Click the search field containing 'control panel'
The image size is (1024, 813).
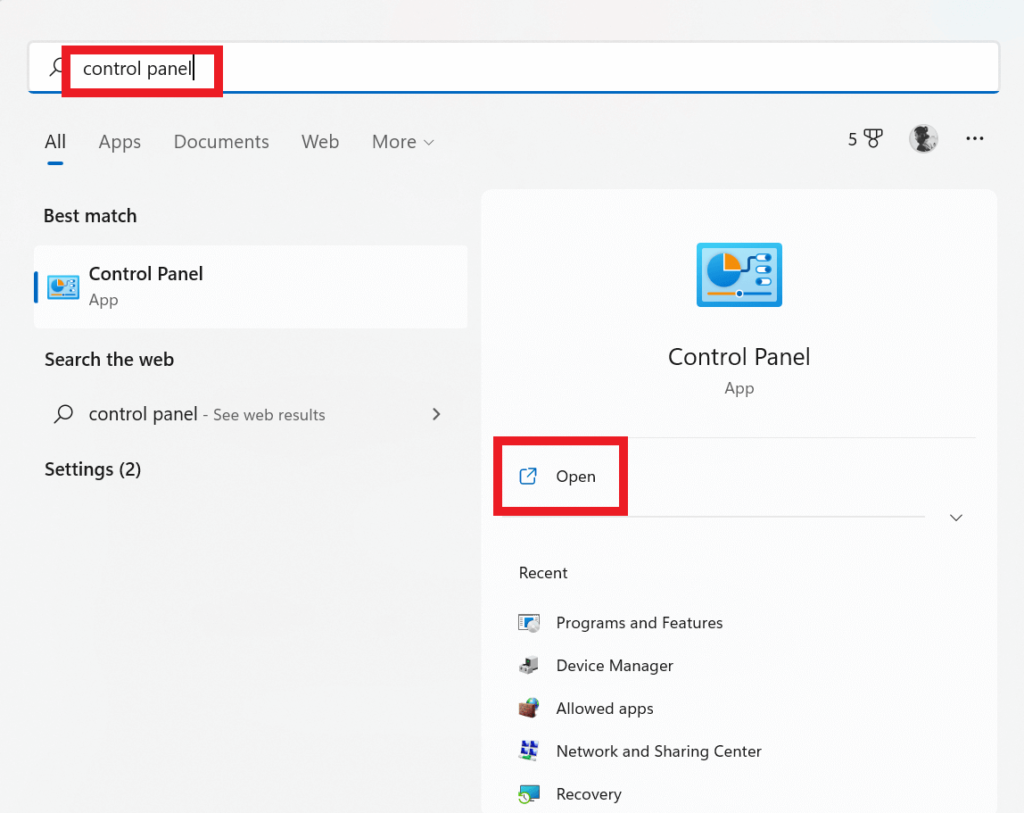coord(513,67)
